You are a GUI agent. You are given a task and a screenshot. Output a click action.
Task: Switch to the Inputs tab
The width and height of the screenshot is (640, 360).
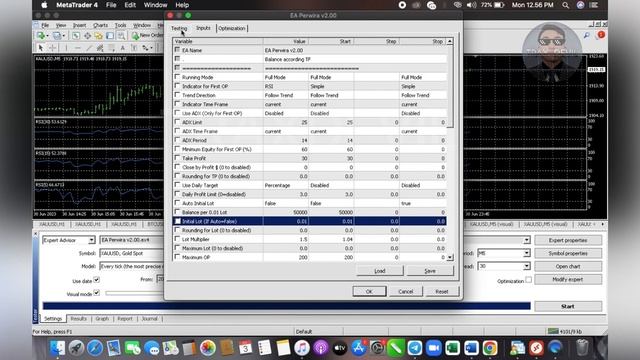click(203, 28)
